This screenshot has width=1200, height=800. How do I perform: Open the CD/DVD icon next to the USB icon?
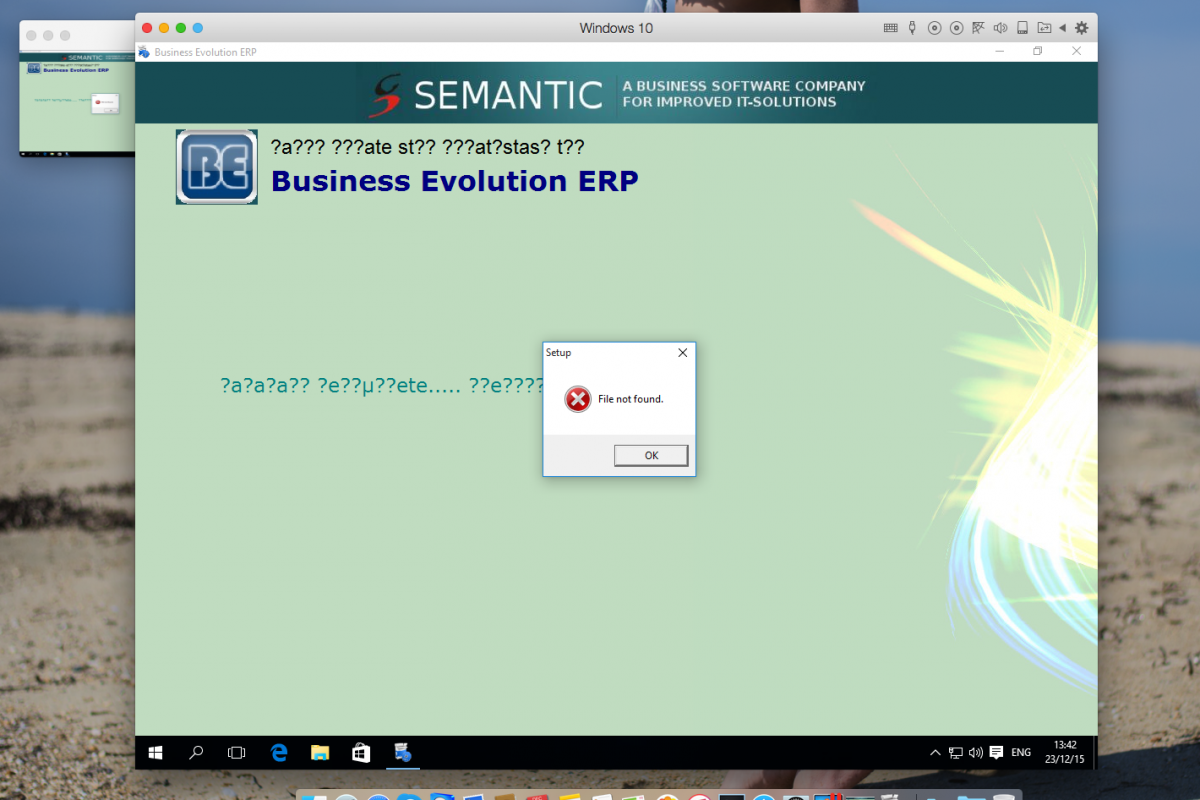(935, 28)
